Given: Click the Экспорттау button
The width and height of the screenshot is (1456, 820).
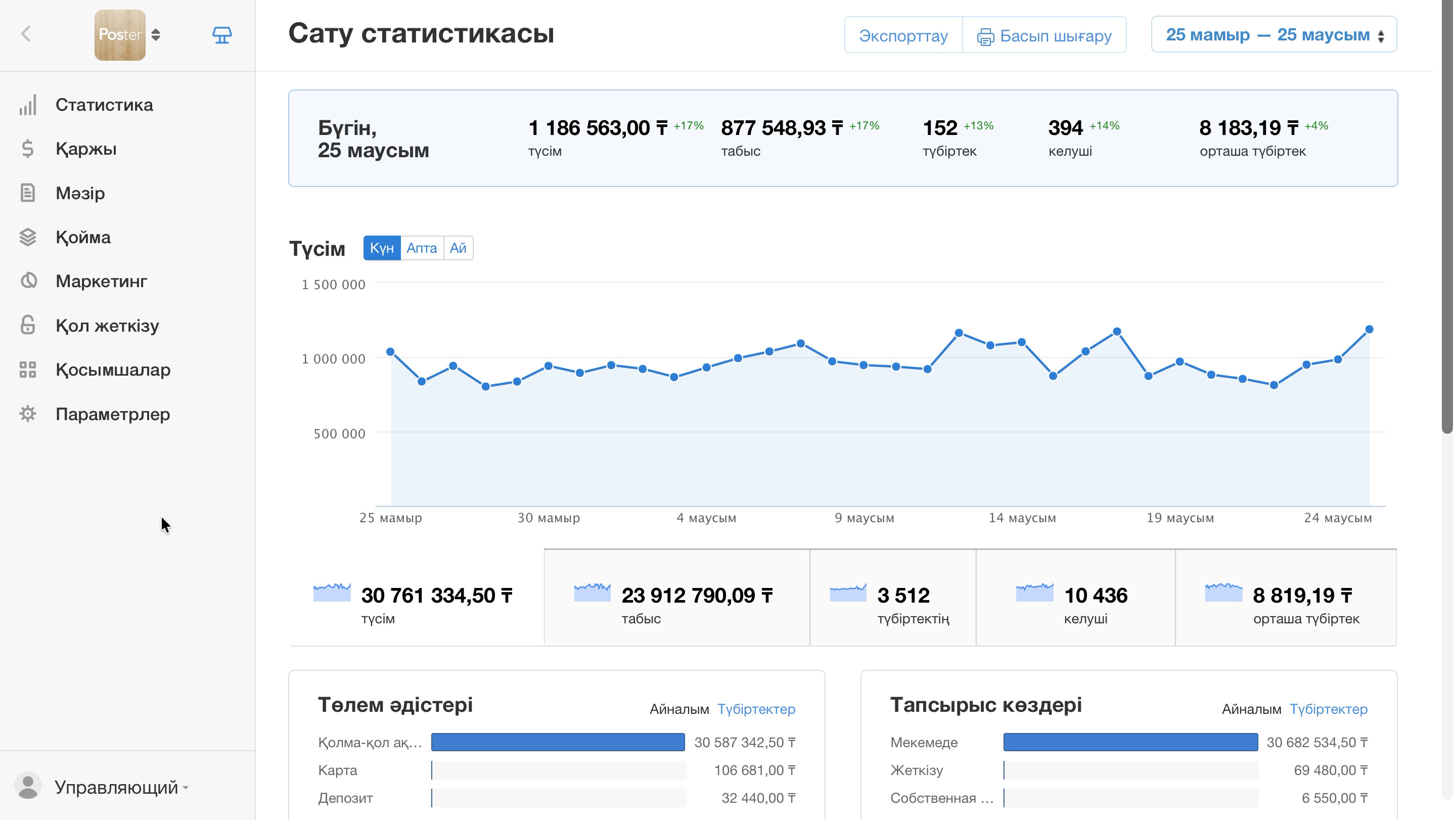Looking at the screenshot, I should 903,35.
